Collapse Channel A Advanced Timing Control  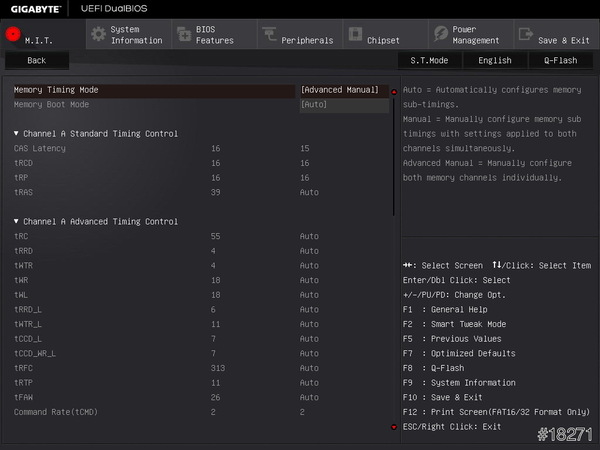tap(17, 221)
